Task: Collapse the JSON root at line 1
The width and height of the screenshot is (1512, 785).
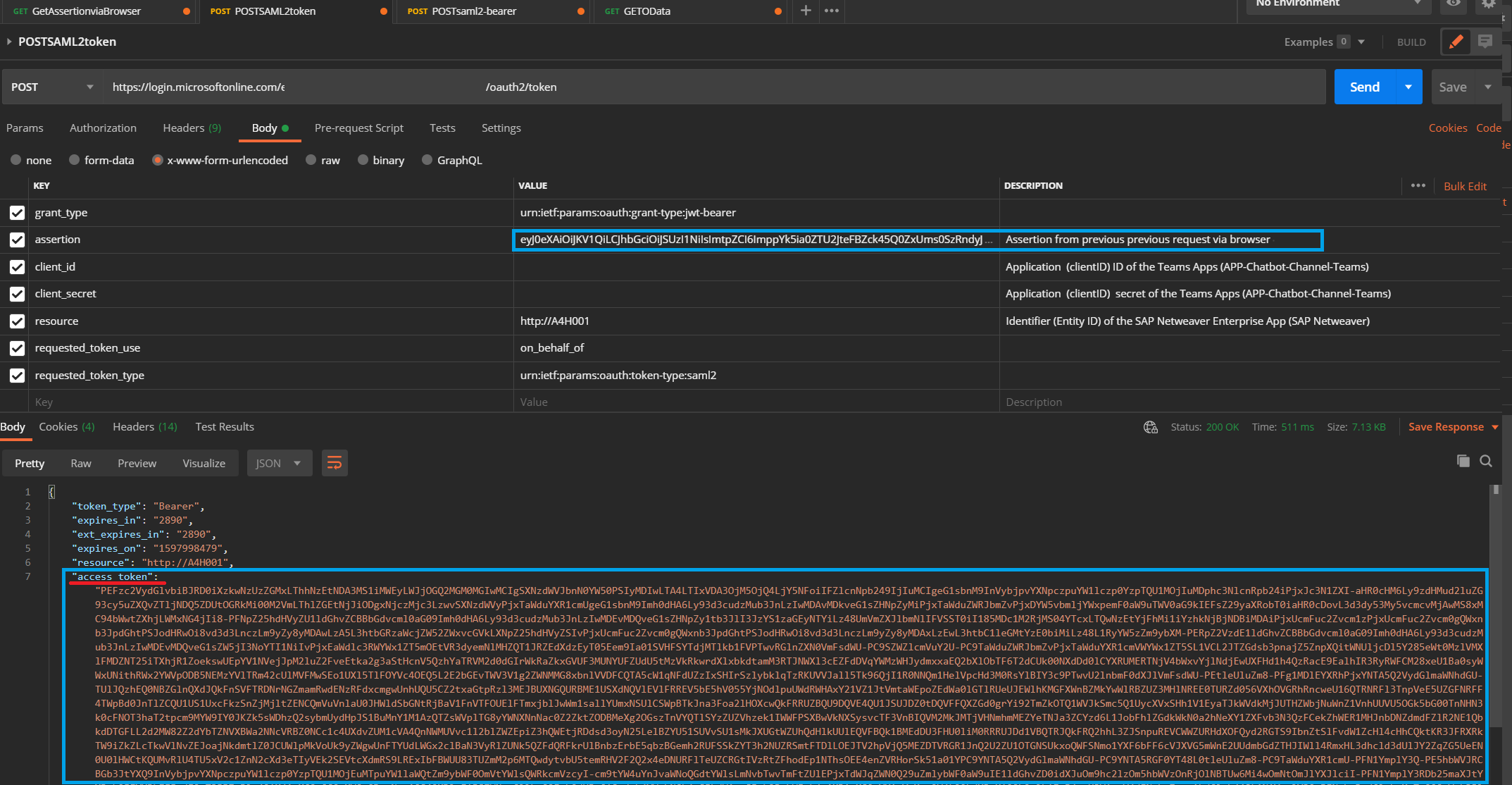Action: [51, 492]
